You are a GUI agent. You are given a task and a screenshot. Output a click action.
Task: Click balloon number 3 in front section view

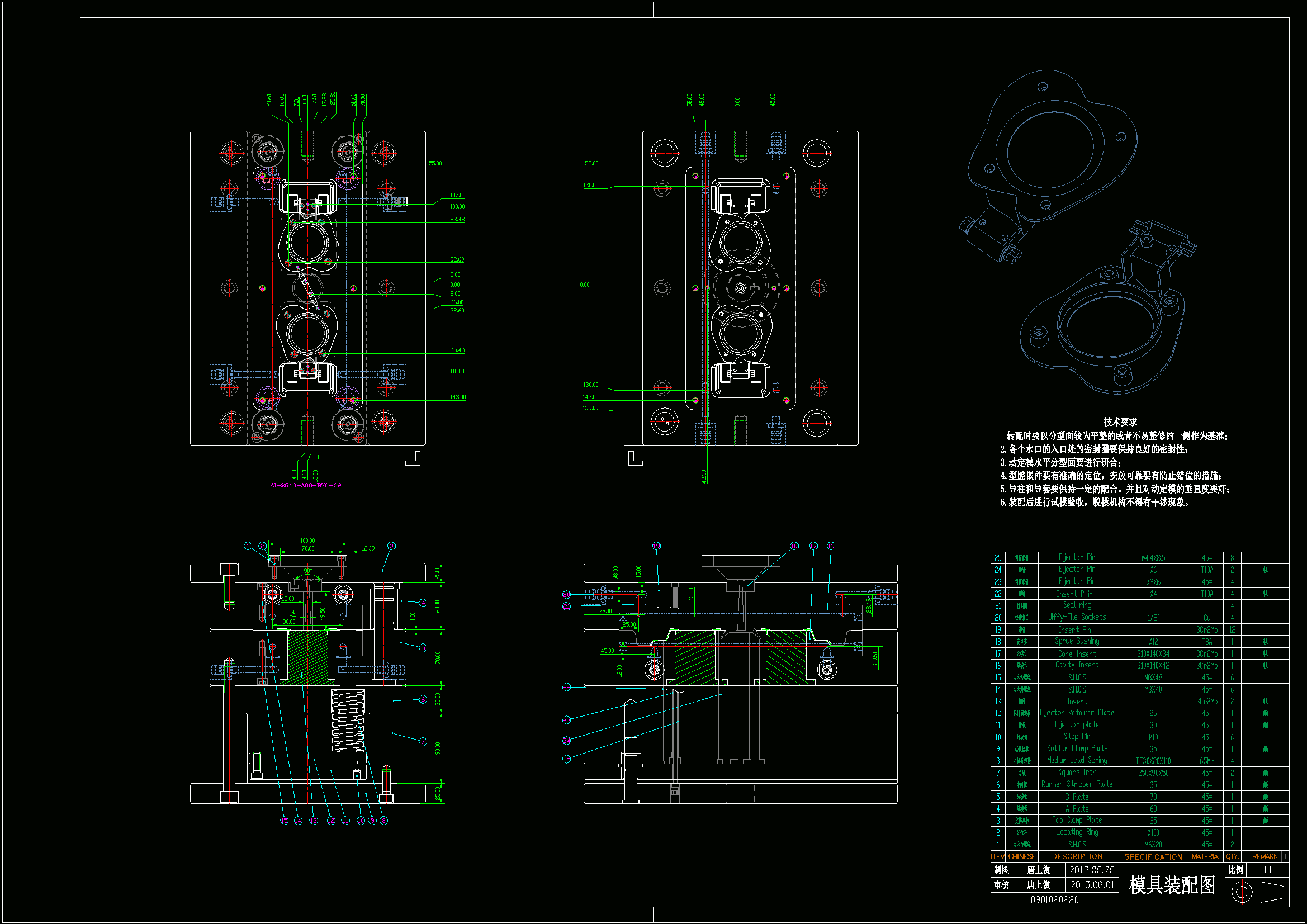point(391,546)
